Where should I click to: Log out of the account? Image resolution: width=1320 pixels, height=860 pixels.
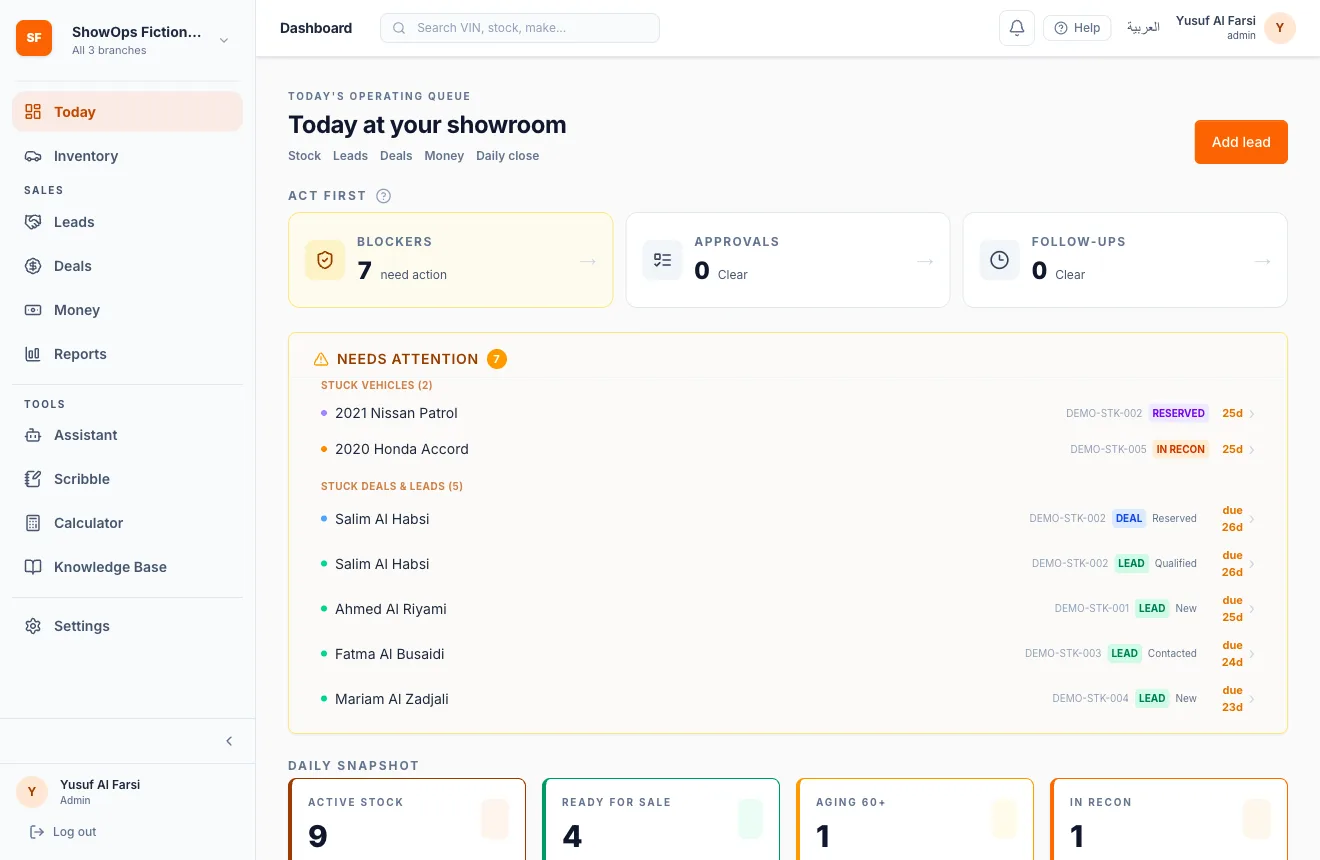(x=63, y=832)
